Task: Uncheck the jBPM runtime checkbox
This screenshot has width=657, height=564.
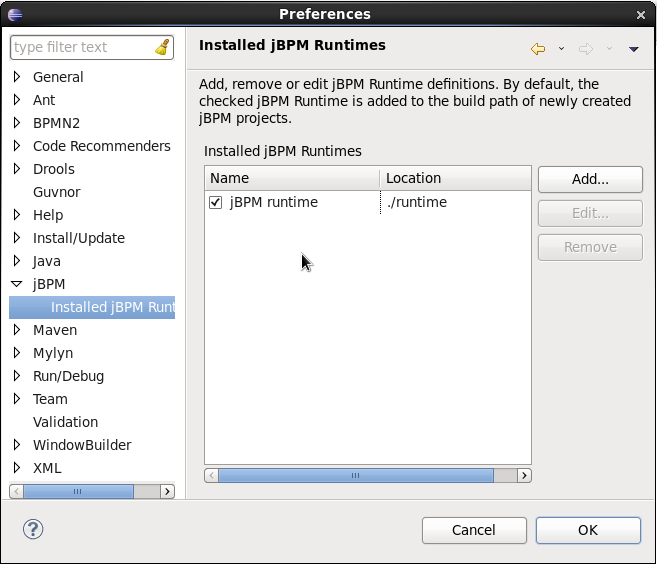Action: tap(216, 202)
